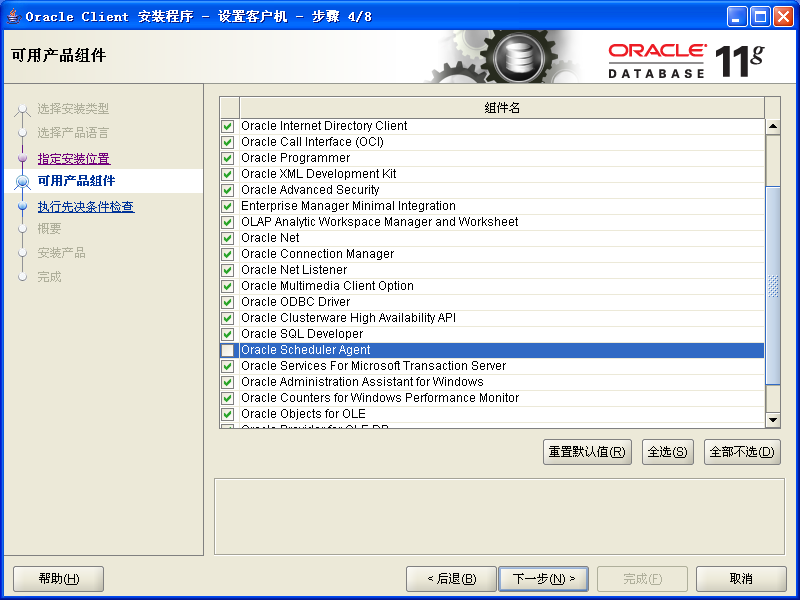Uncheck the Oracle SQL Developer checkbox
800x600 pixels.
pos(228,334)
